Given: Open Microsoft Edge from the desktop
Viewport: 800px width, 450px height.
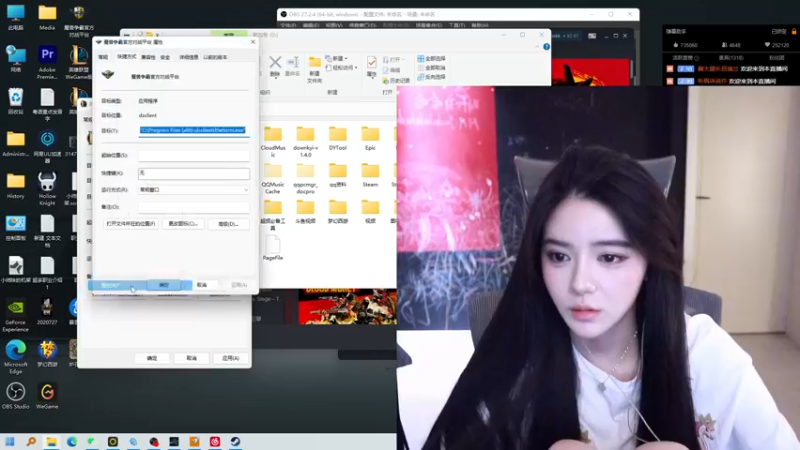Looking at the screenshot, I should (x=15, y=357).
